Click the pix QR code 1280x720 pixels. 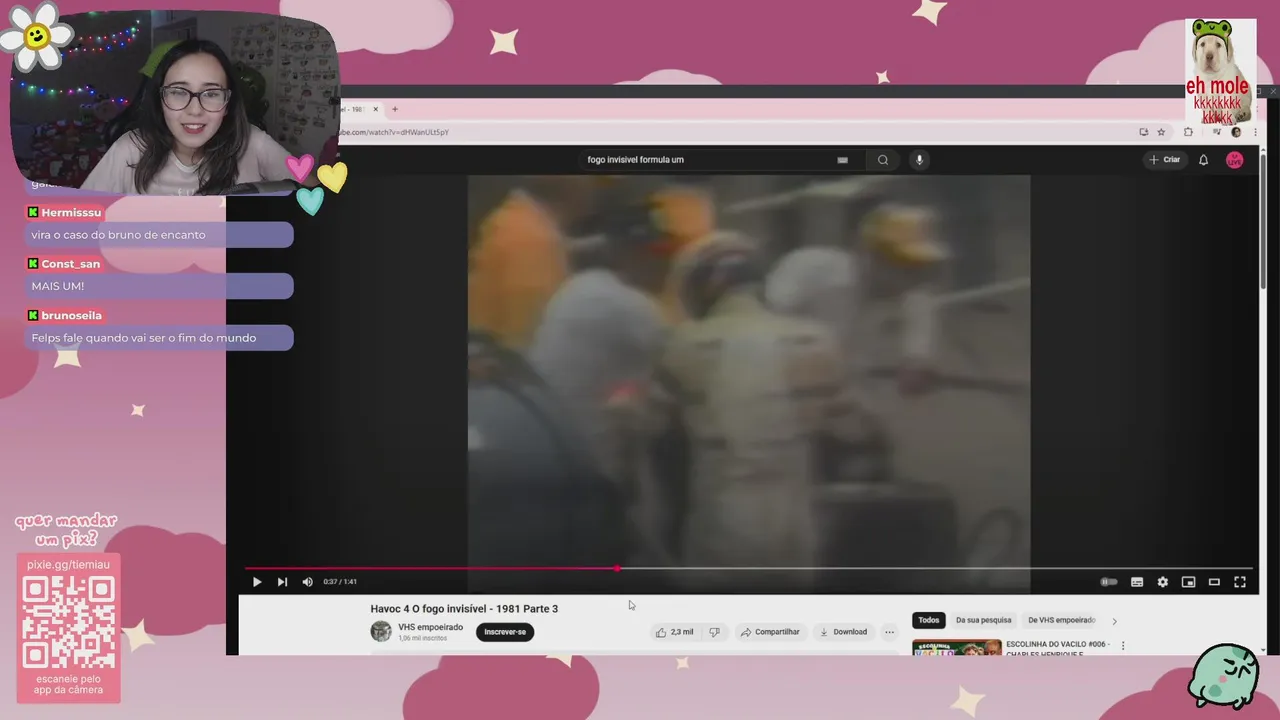pyautogui.click(x=68, y=622)
